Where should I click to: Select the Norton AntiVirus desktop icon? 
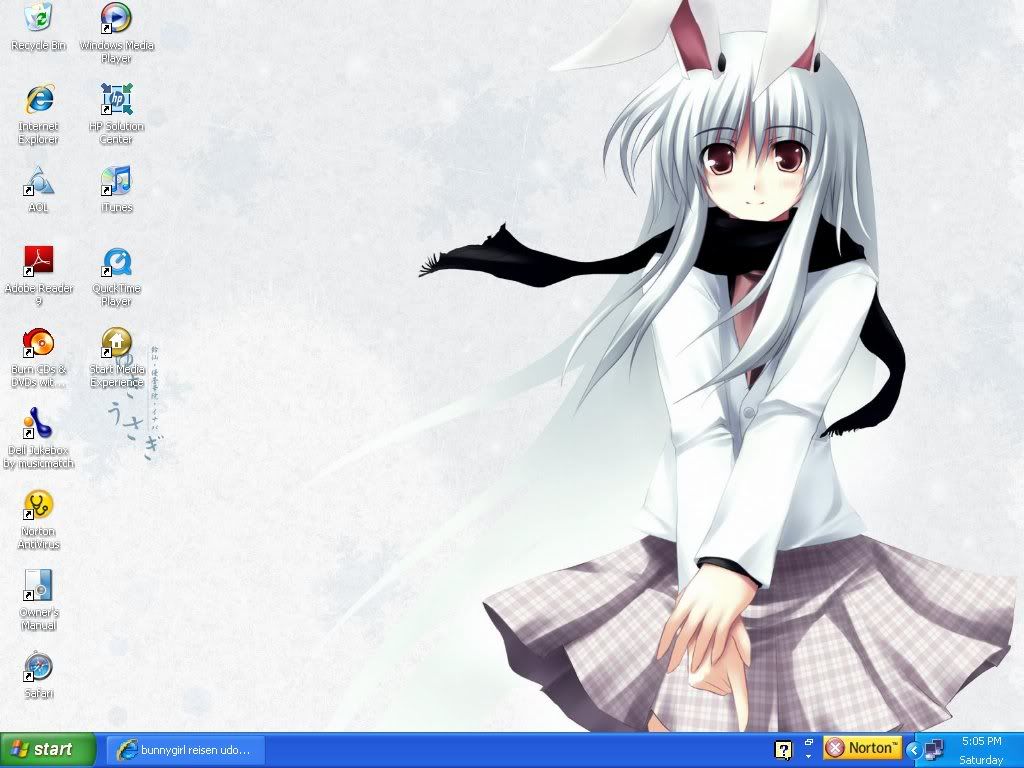(x=38, y=506)
